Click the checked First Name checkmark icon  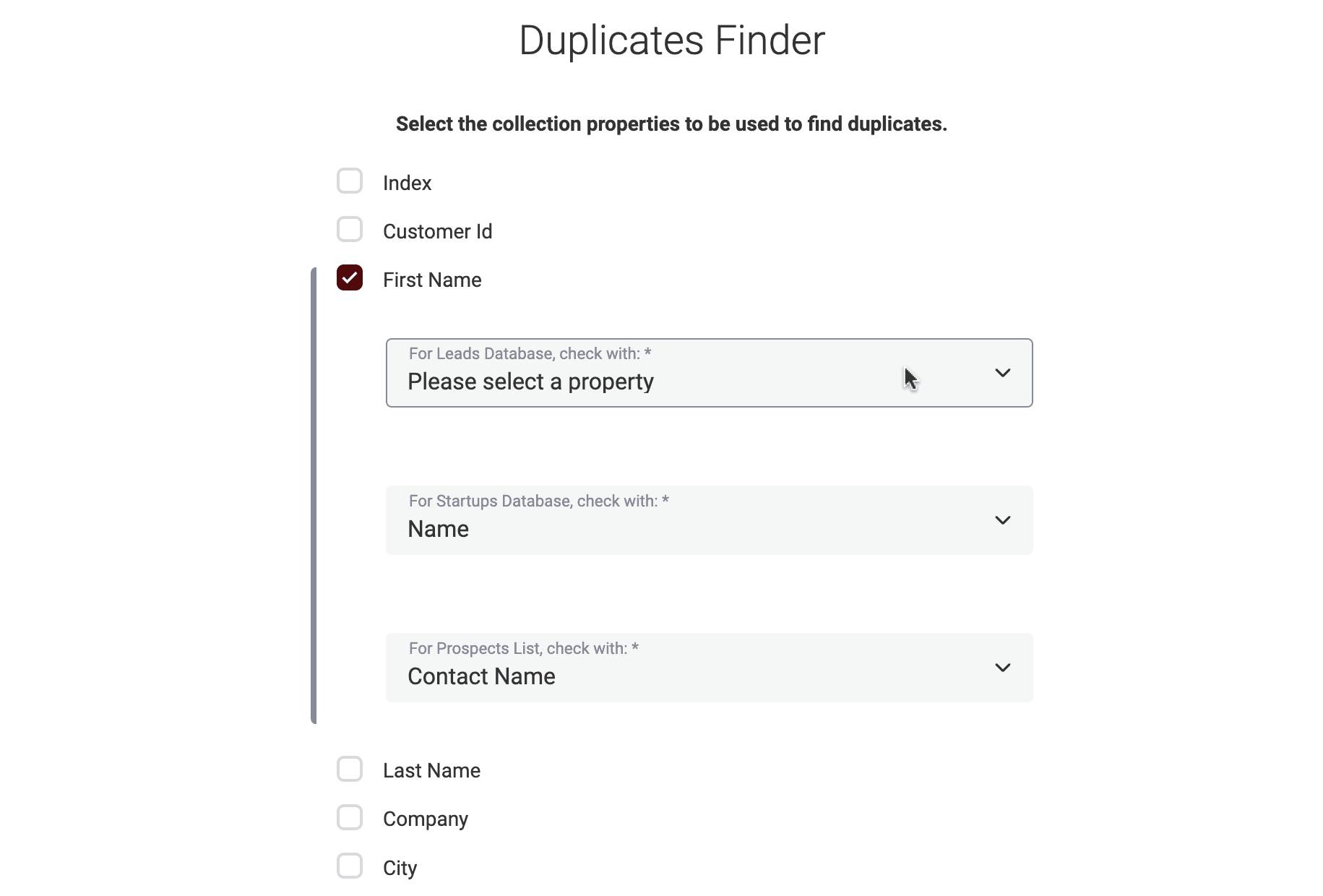pos(350,277)
